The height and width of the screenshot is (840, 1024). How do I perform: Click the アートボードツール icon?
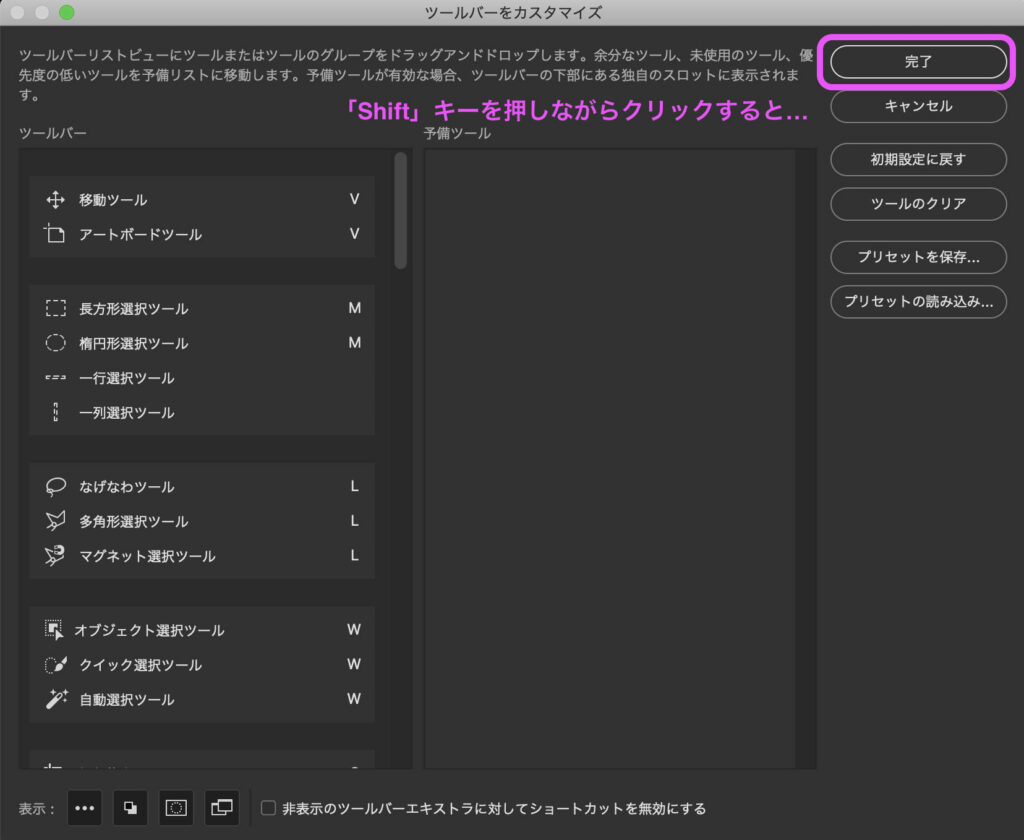pyautogui.click(x=55, y=235)
